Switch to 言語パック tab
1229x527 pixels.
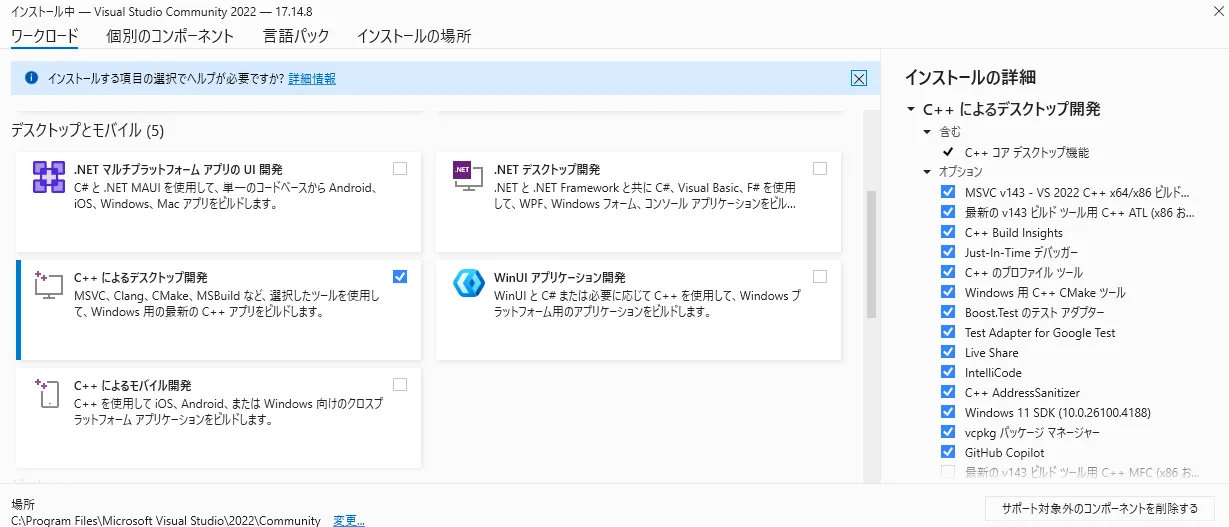pos(296,36)
